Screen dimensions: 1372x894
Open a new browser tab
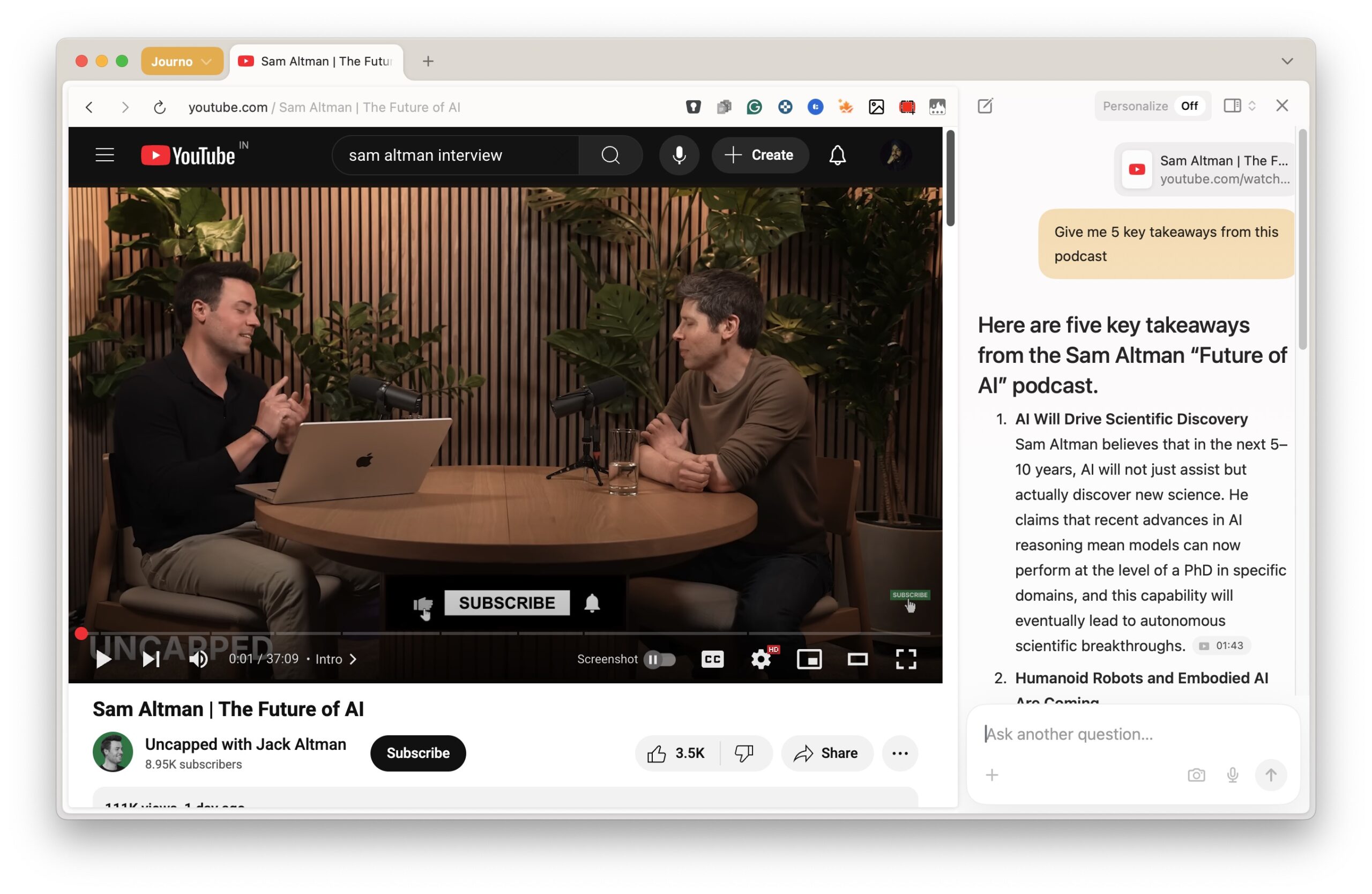coord(428,61)
